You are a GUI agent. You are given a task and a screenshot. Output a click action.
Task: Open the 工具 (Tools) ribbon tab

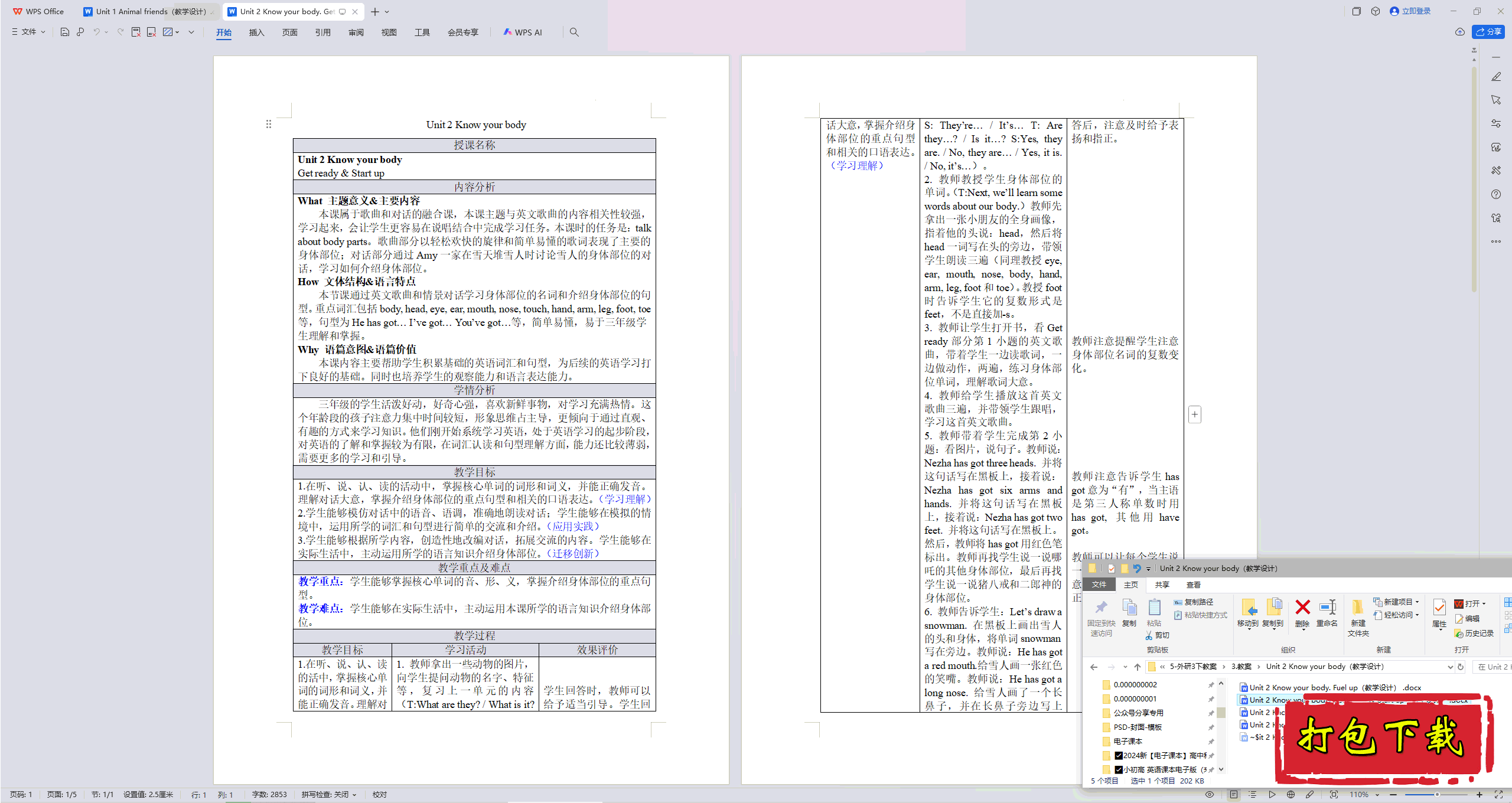coord(422,32)
